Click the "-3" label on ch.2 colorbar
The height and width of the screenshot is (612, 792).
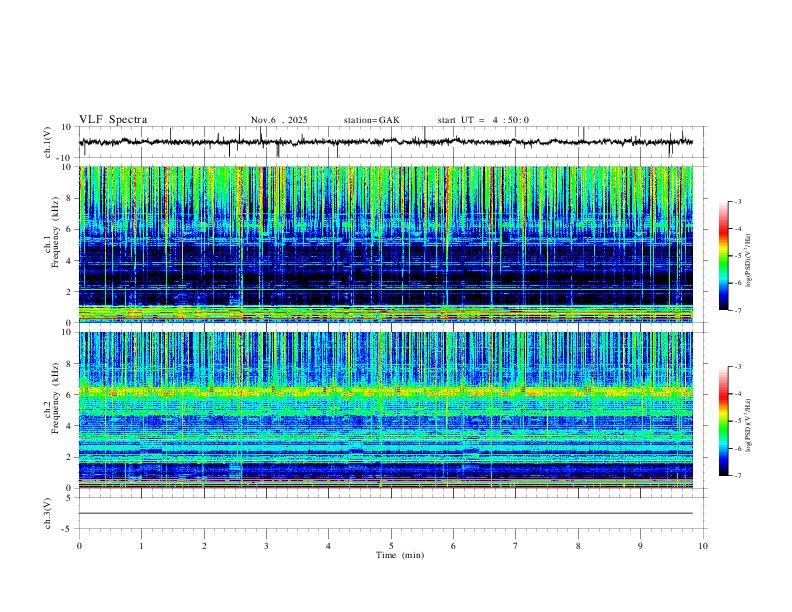click(x=737, y=367)
